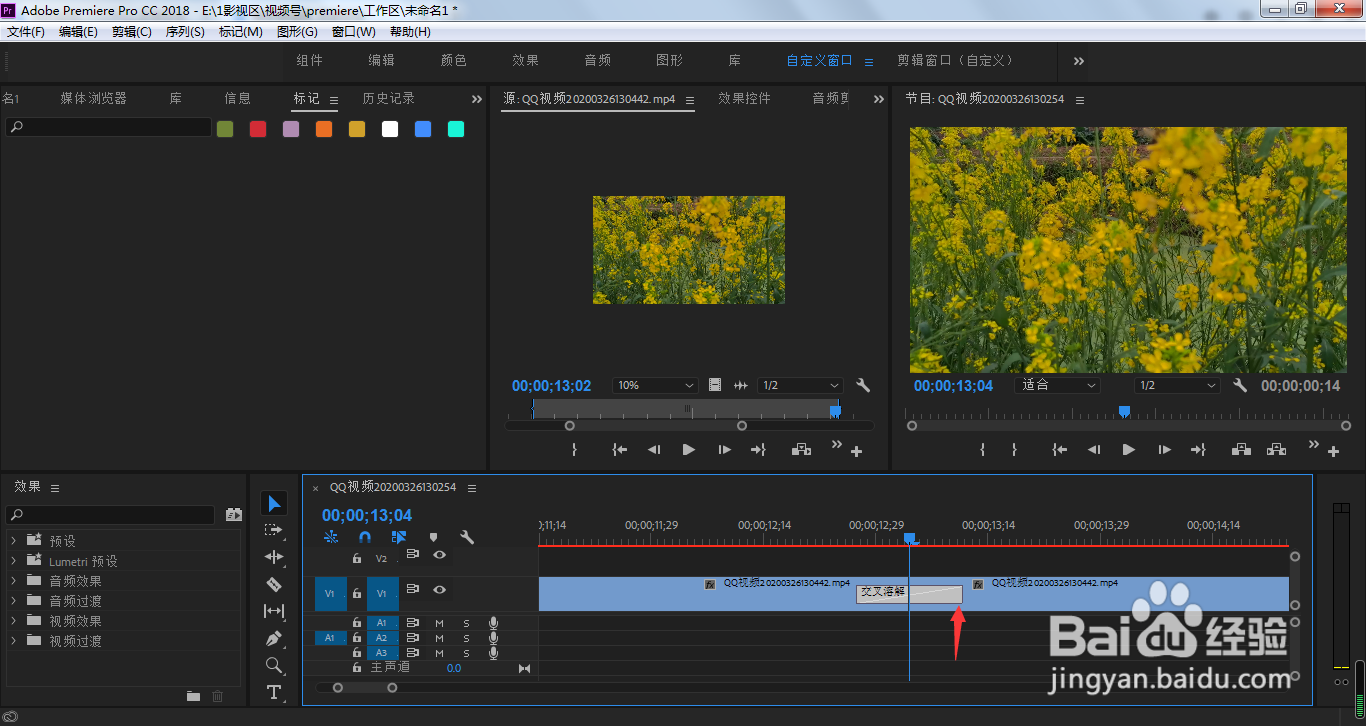Expand the 视频过渡 folder

pos(14,640)
